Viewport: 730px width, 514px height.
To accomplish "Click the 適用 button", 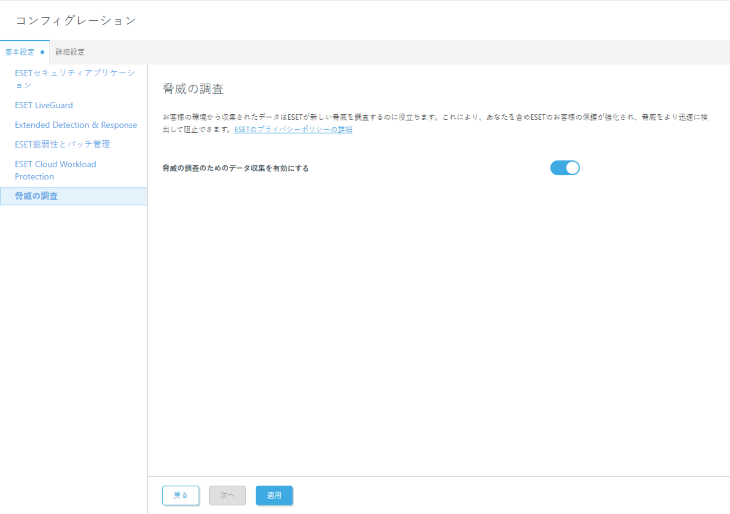I will (274, 495).
